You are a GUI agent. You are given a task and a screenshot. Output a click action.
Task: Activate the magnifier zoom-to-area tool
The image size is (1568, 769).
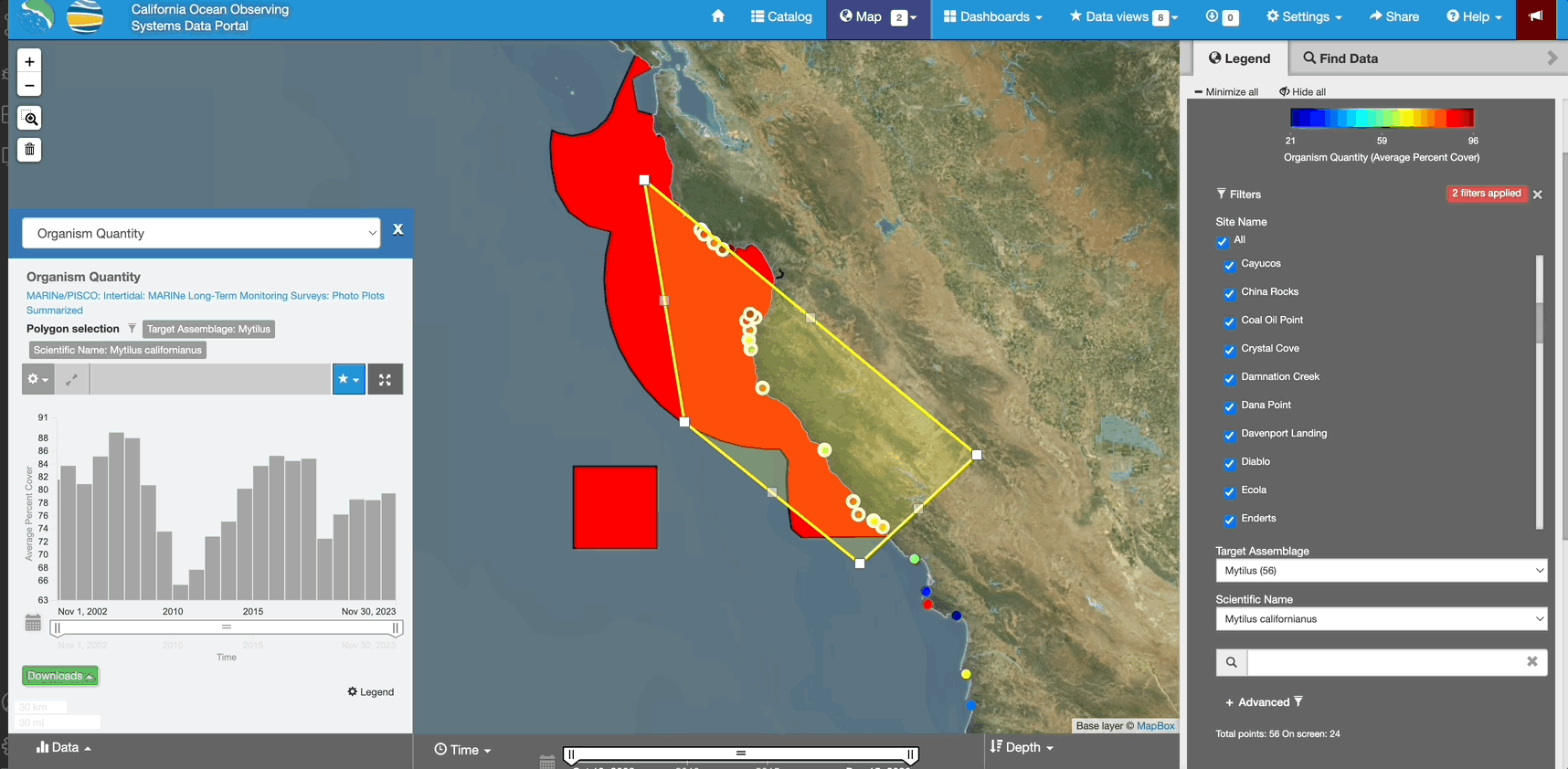click(29, 118)
